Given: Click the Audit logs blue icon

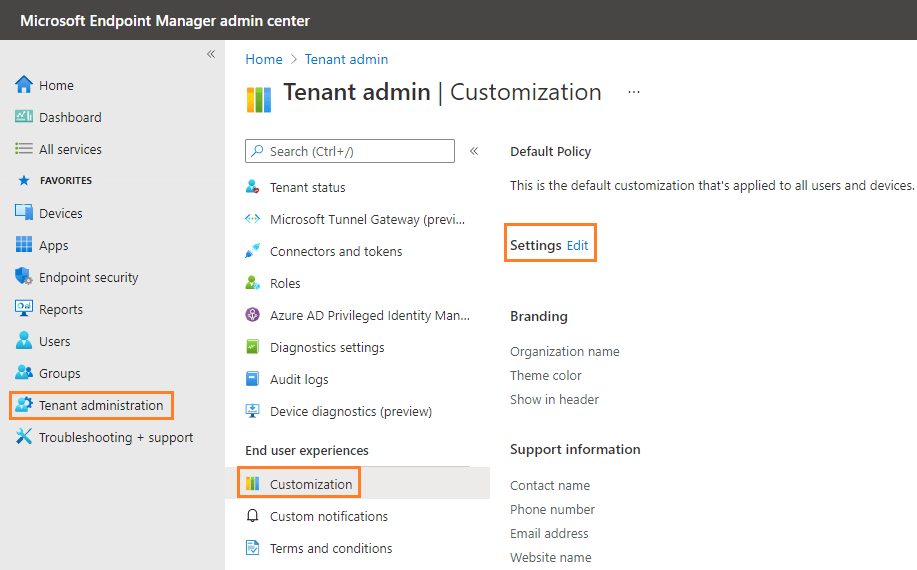Looking at the screenshot, I should coord(252,379).
